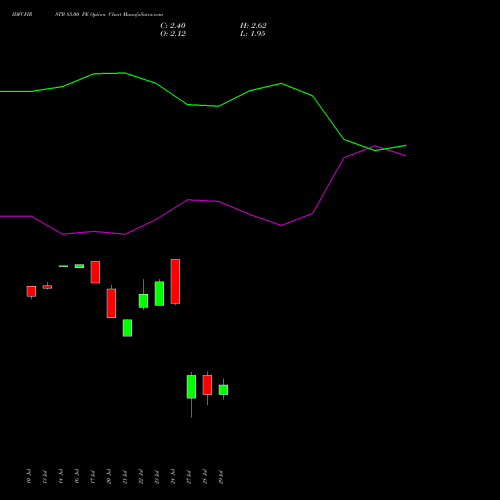
Task: Click the red candle above 17 Jul
Action: pos(95,272)
